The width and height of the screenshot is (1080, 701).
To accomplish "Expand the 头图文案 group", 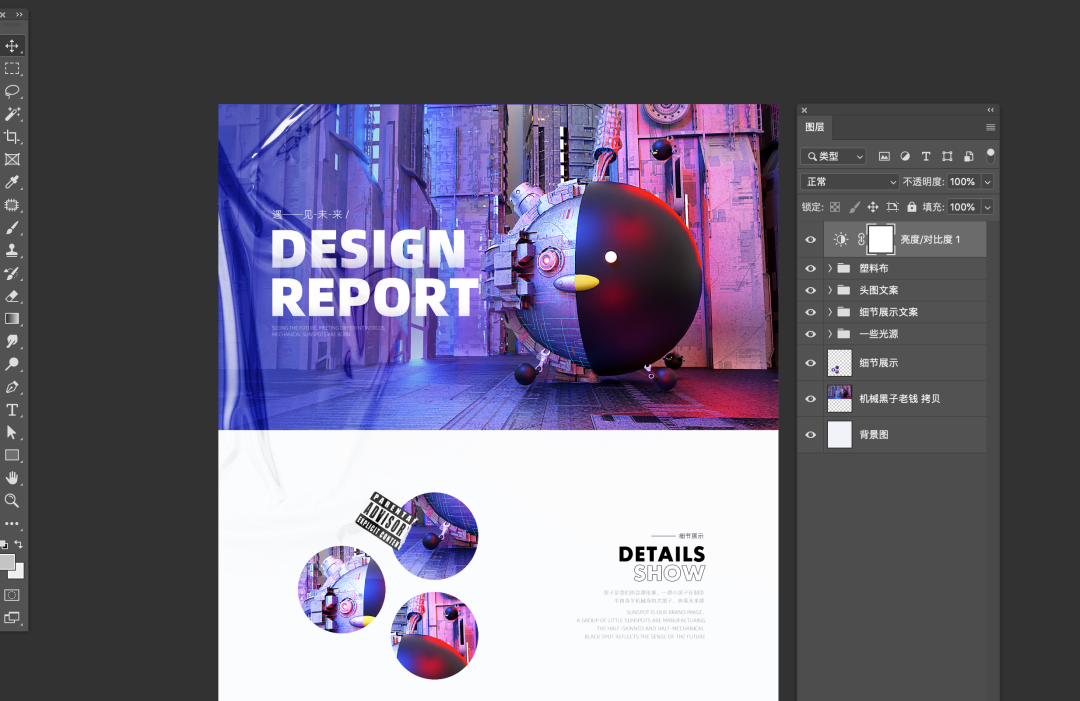I will [x=830, y=290].
